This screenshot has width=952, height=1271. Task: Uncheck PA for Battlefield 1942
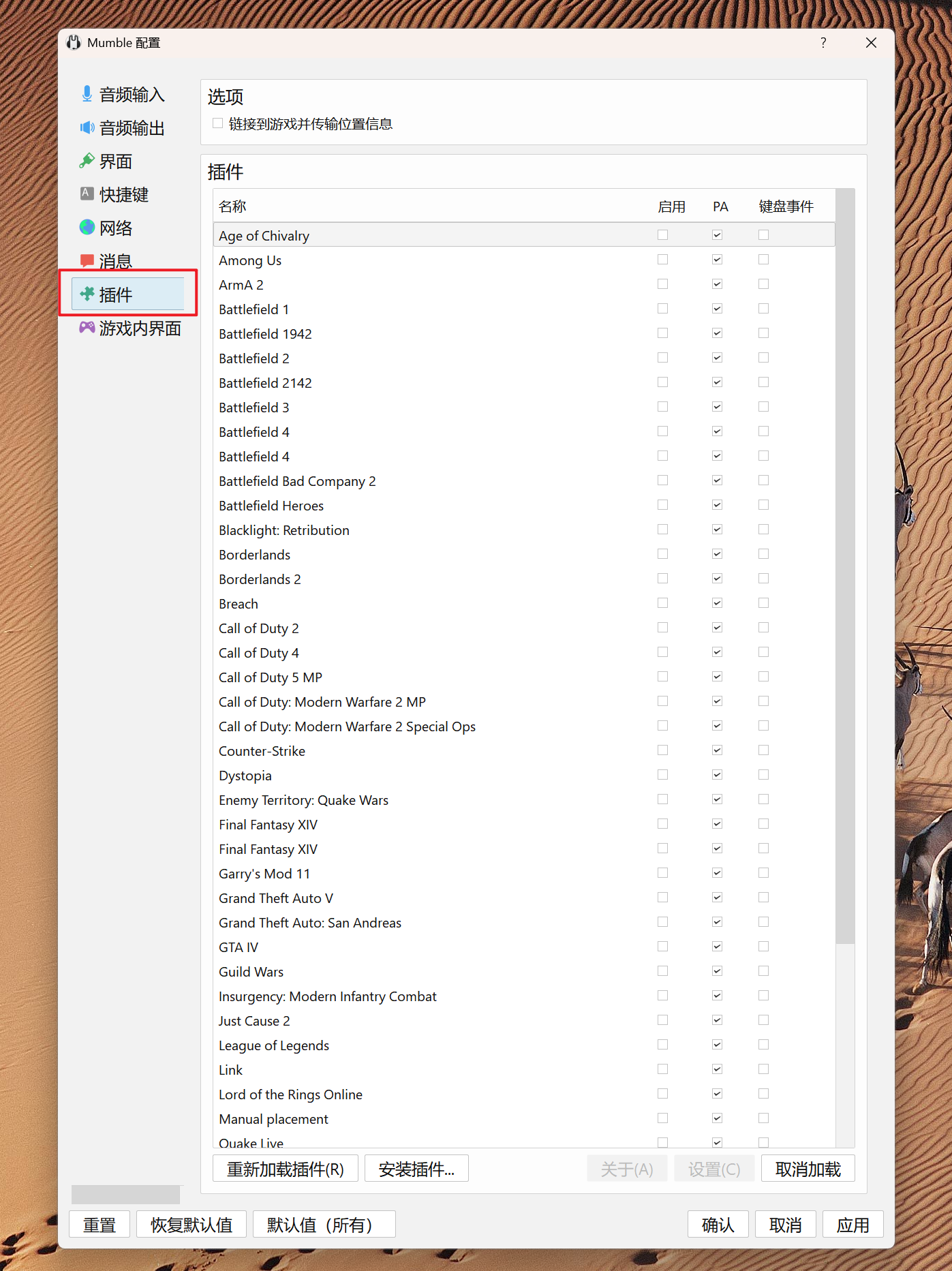tap(717, 333)
